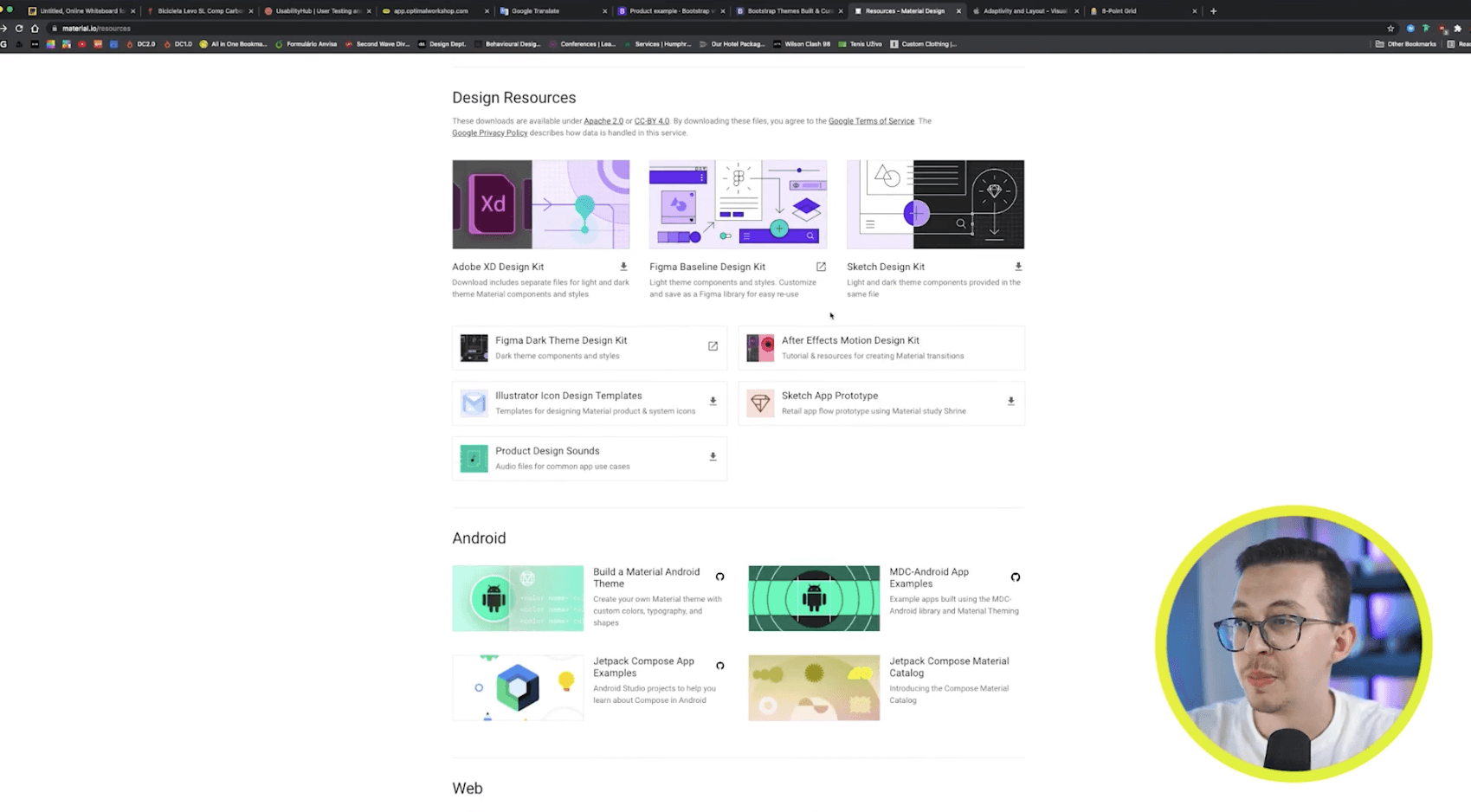Click the Figma Dark Theme kit thumbnail icon
The height and width of the screenshot is (812, 1471).
pos(474,348)
